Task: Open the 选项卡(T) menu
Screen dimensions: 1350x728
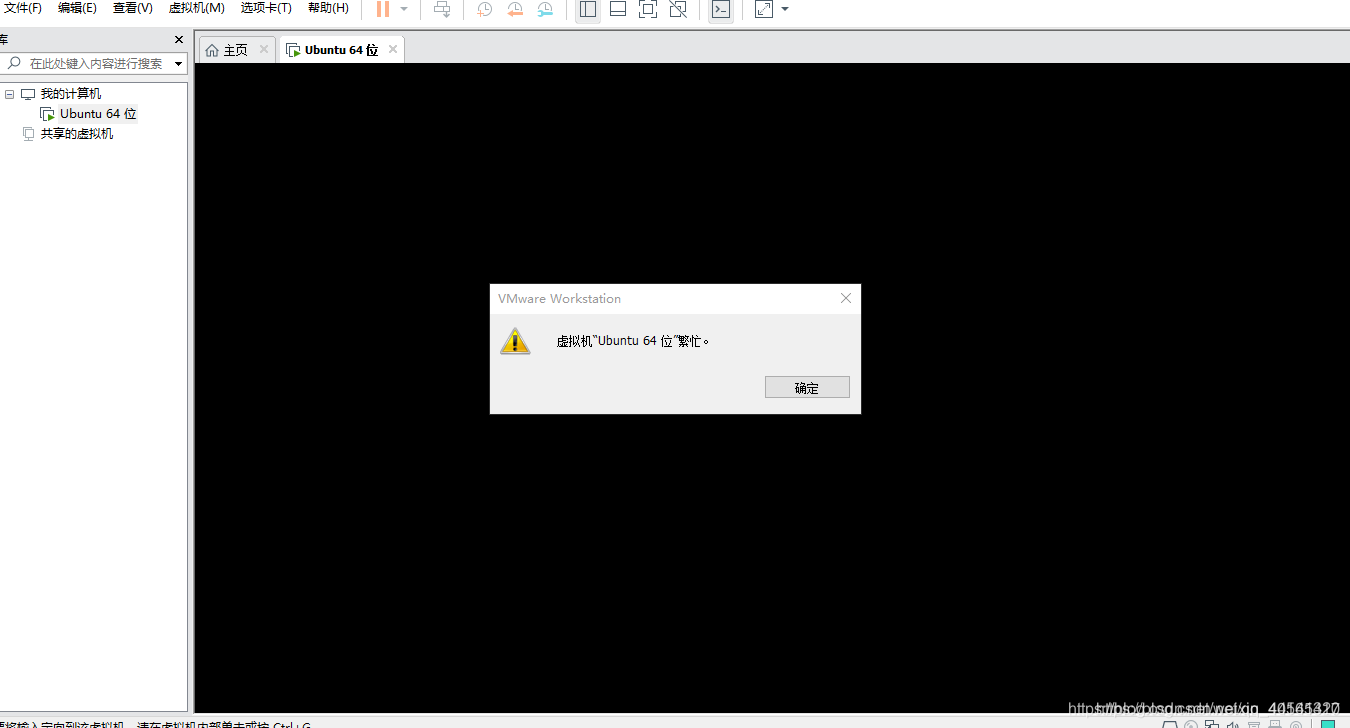Action: click(x=266, y=8)
